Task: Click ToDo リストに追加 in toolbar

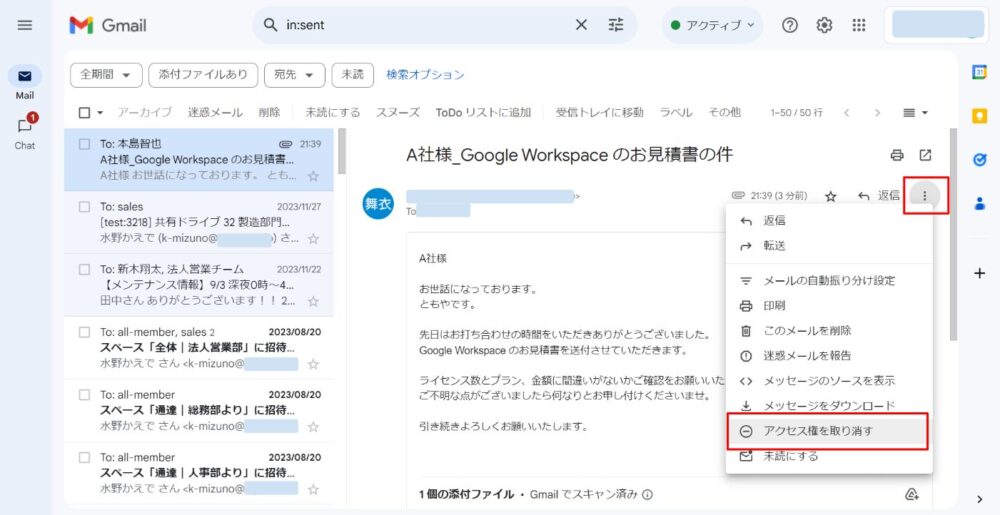Action: coord(483,113)
